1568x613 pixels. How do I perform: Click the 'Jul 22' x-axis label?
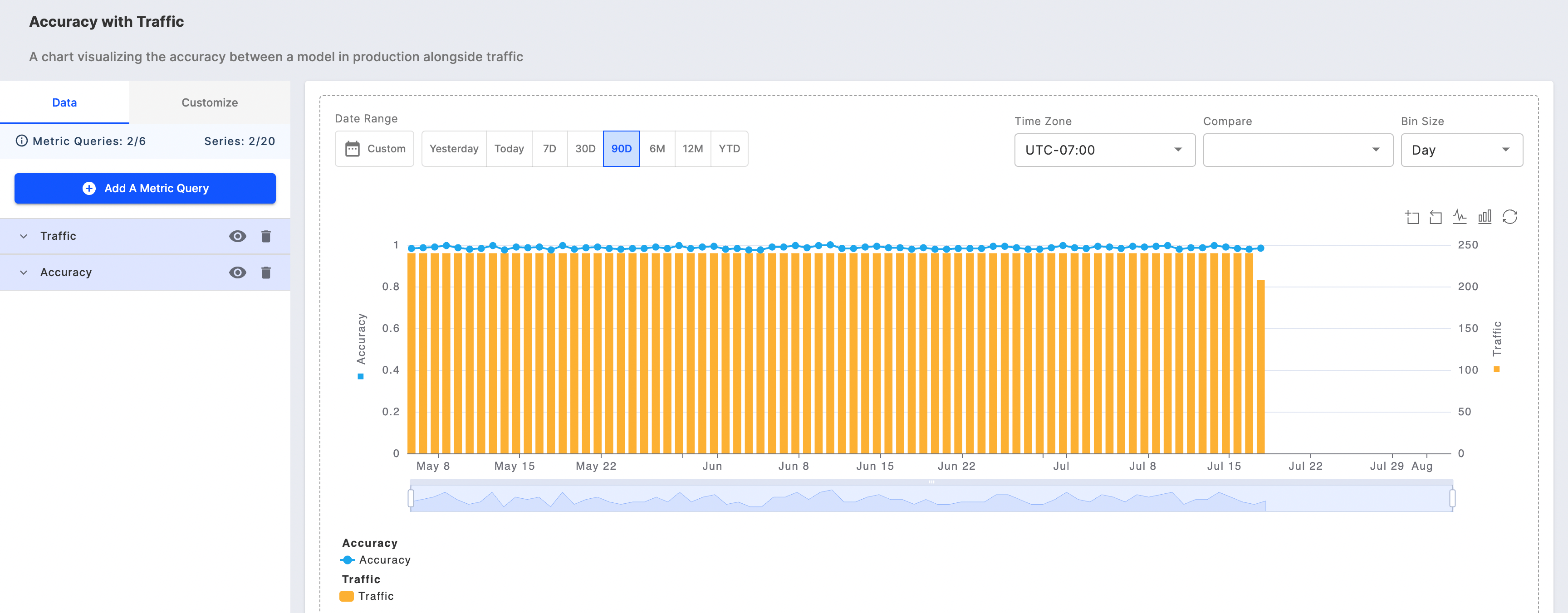click(x=1305, y=467)
